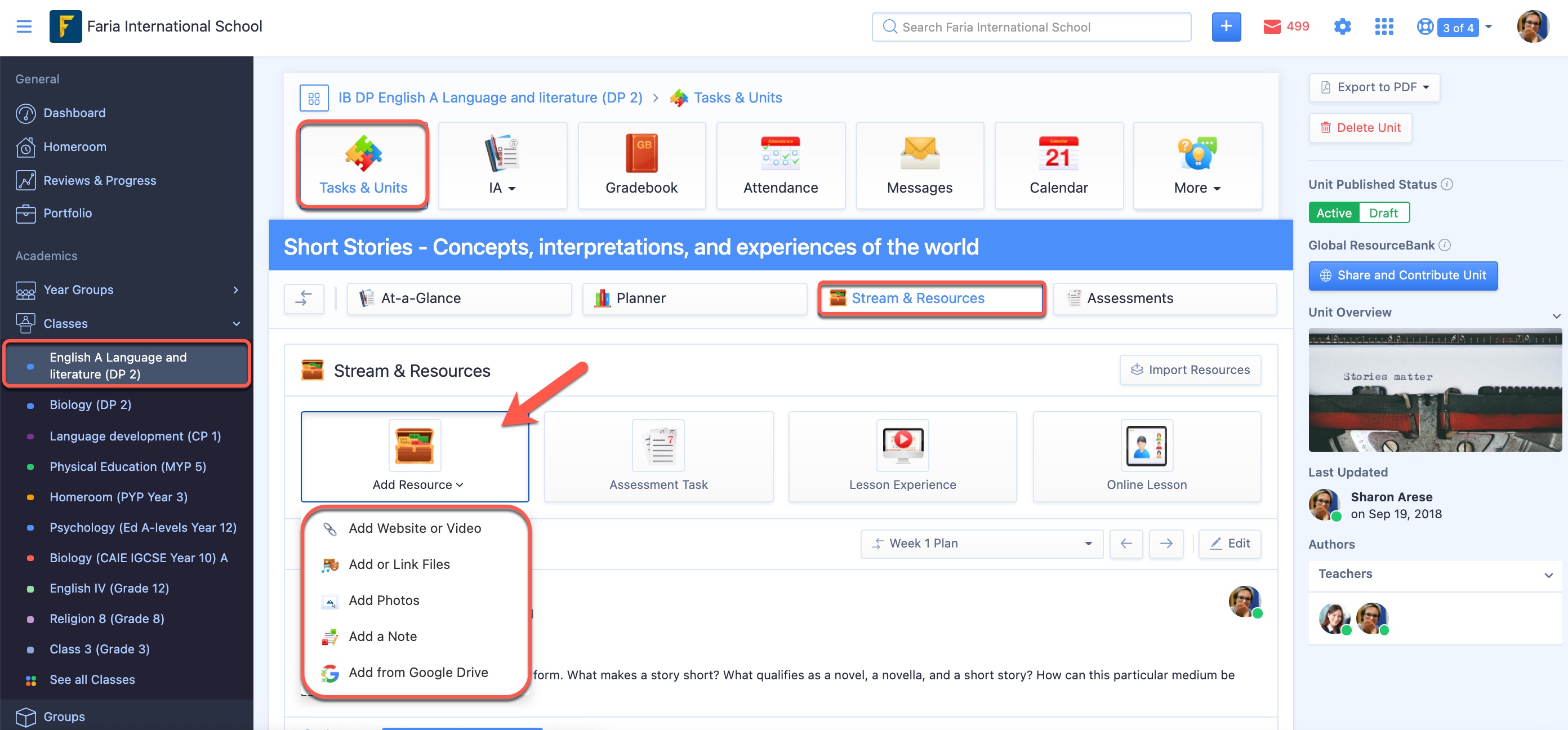Choose Add from Google Drive
This screenshot has width=1568, height=730.
[x=417, y=673]
